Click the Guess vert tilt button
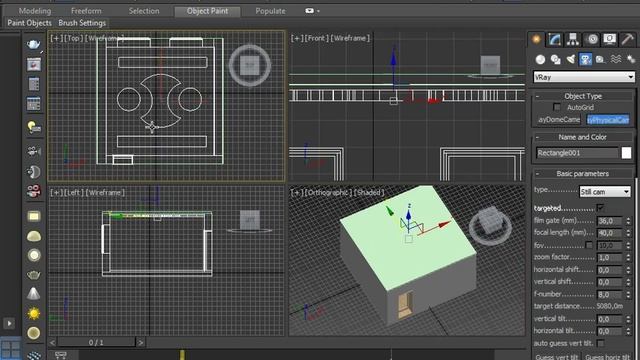Screen dimensions: 640x360 click(x=557, y=356)
